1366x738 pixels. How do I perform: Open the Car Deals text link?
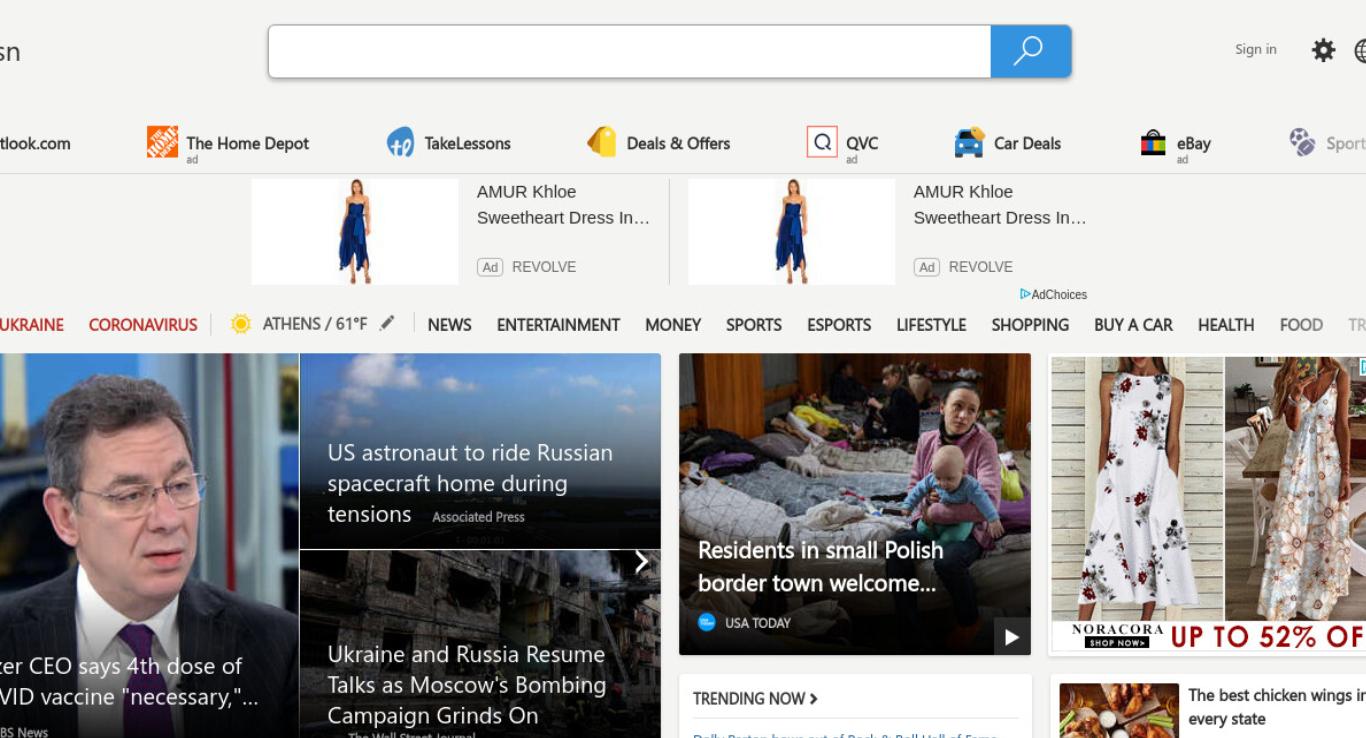(1027, 143)
